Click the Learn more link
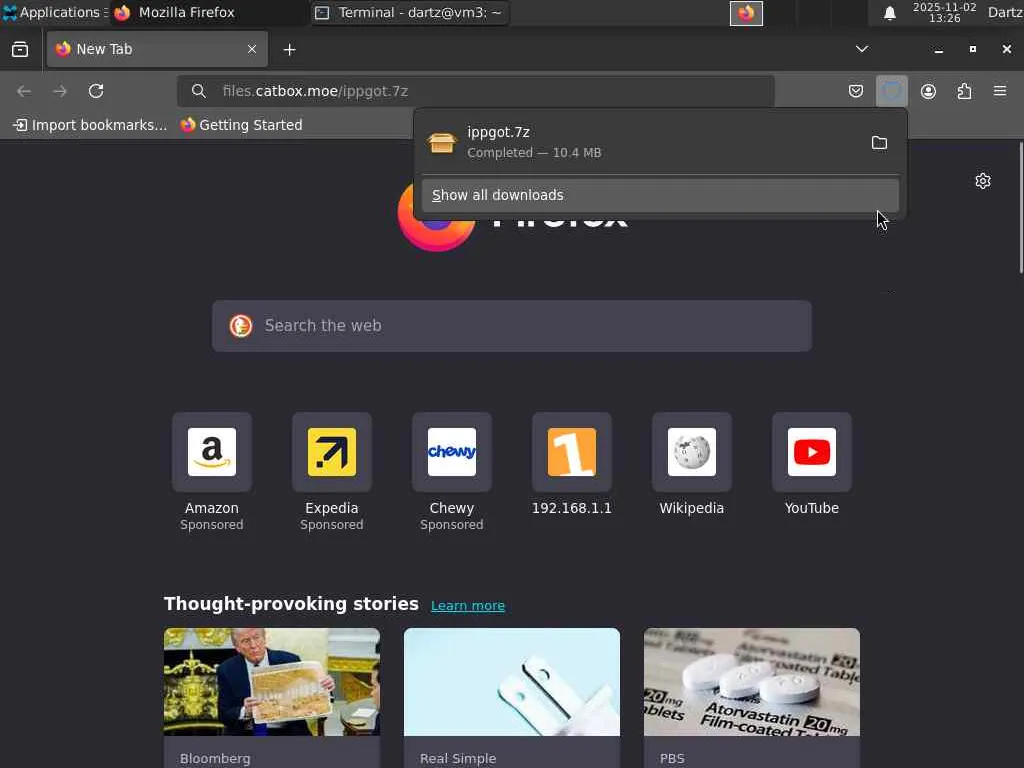The height and width of the screenshot is (768, 1024). pyautogui.click(x=468, y=605)
